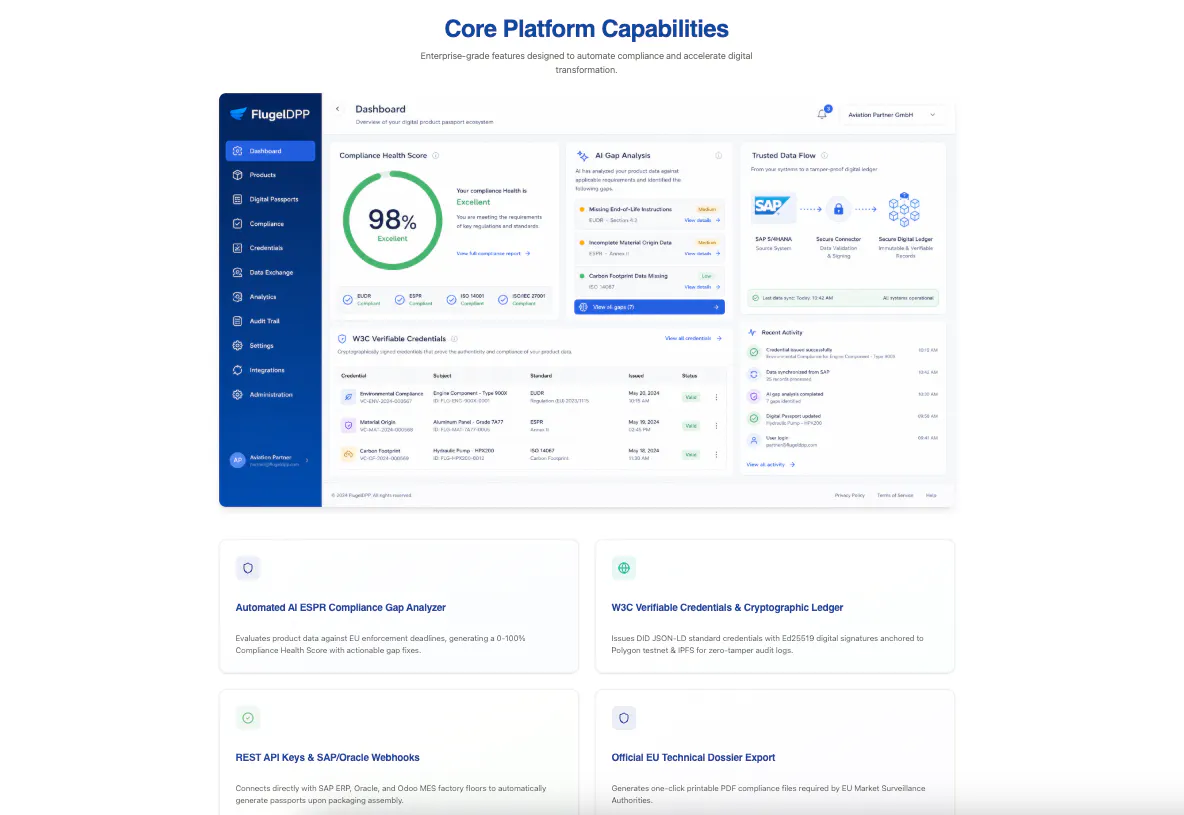The image size is (1184, 815).
Task: Click the Carbon Footprint credential icon
Action: point(348,454)
